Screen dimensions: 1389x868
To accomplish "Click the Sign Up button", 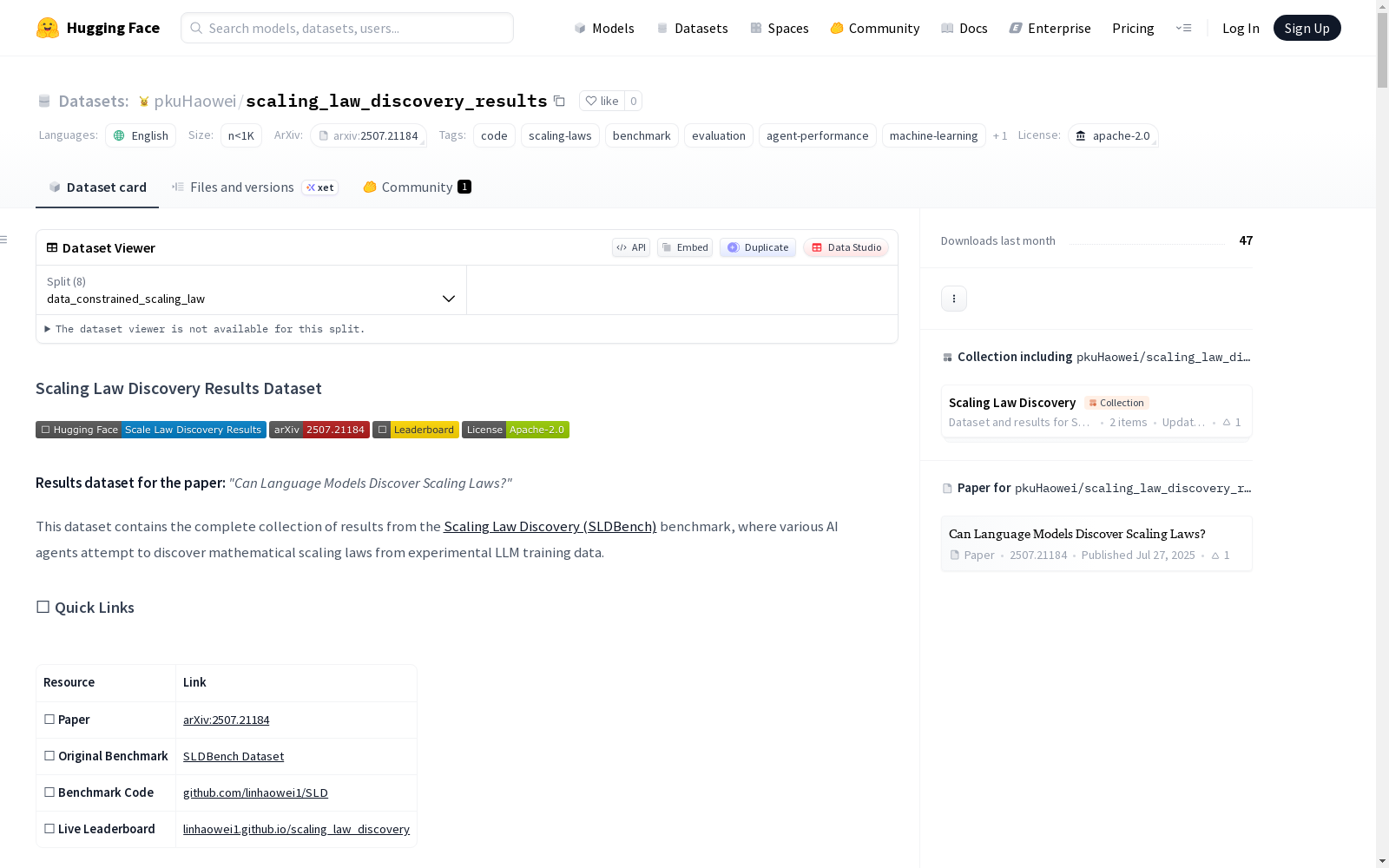I will coord(1307,28).
